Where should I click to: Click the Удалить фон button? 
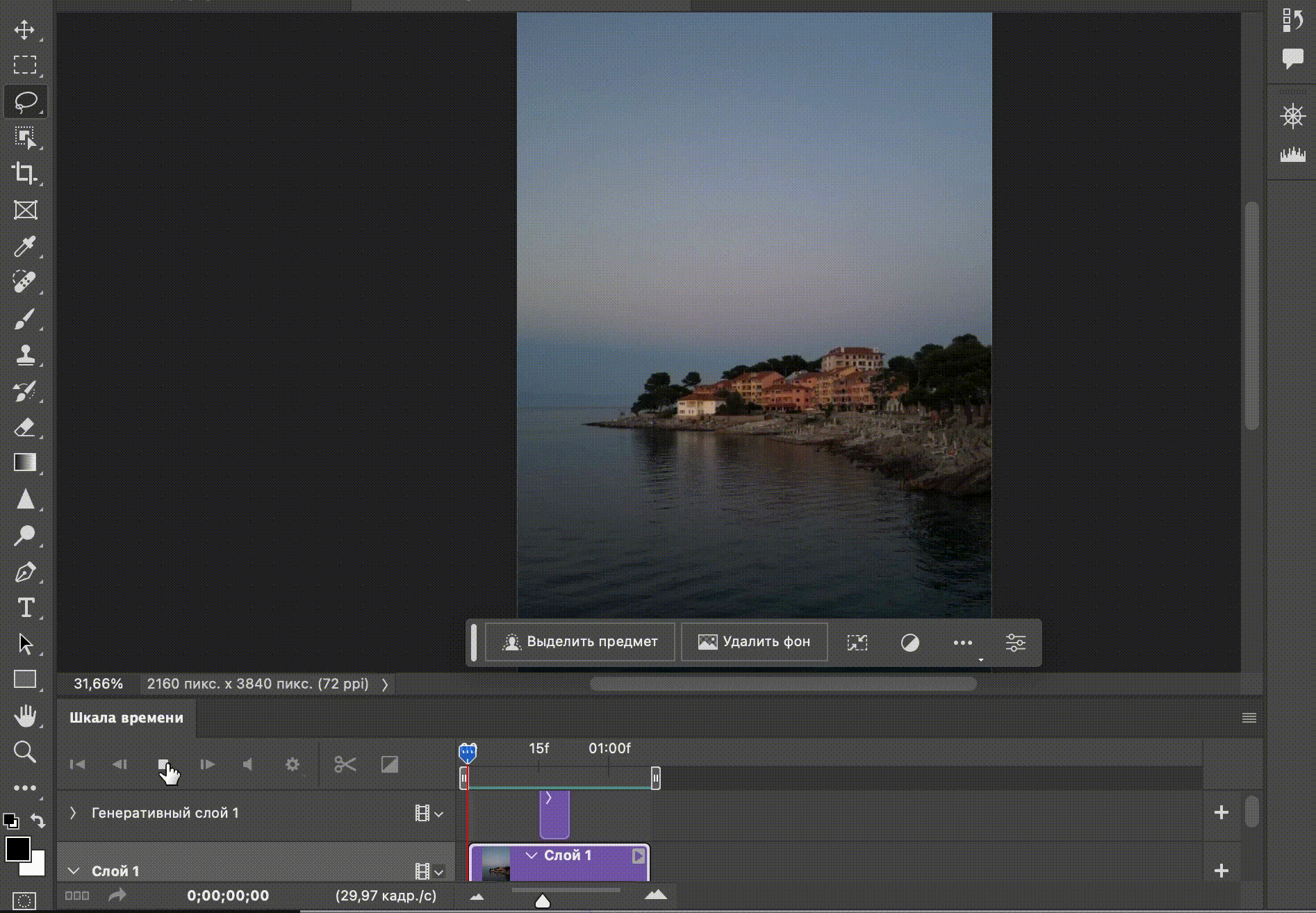(754, 642)
